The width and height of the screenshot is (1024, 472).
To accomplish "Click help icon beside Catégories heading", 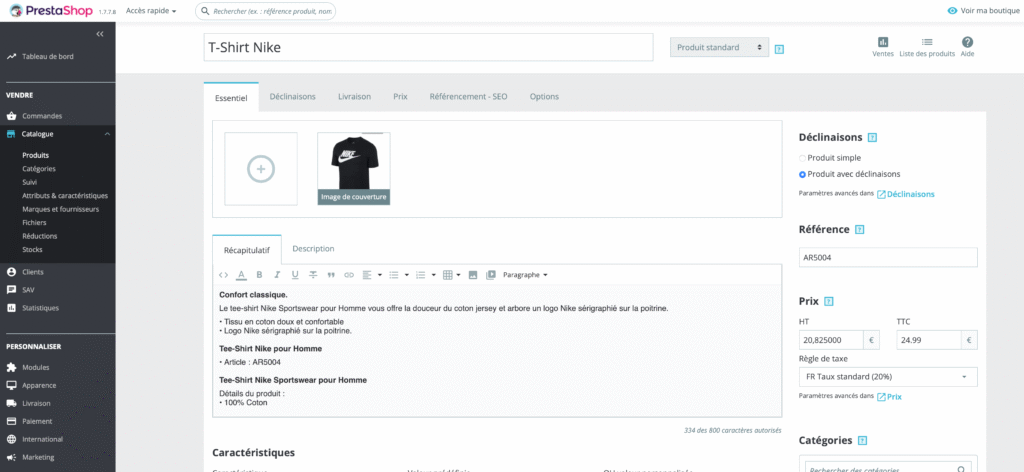I will [863, 441].
